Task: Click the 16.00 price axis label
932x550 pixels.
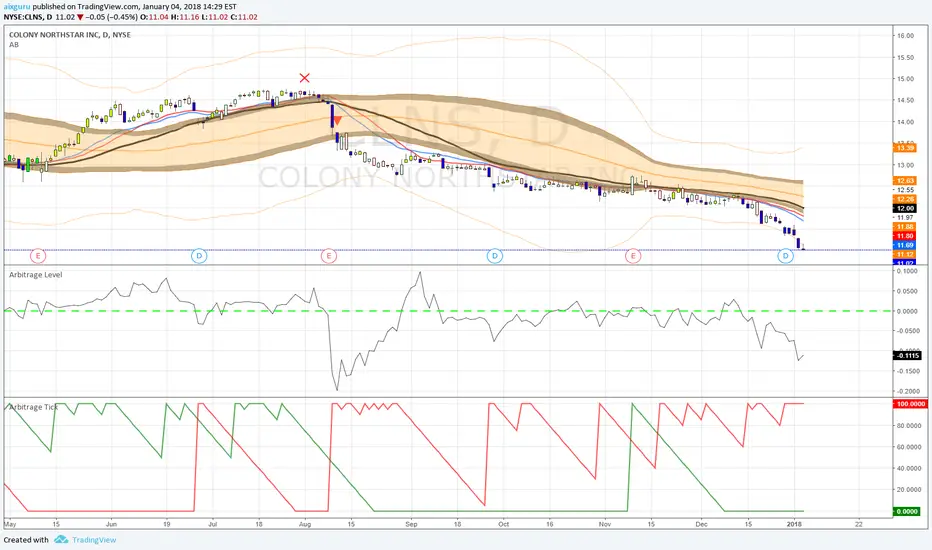Action: 905,36
